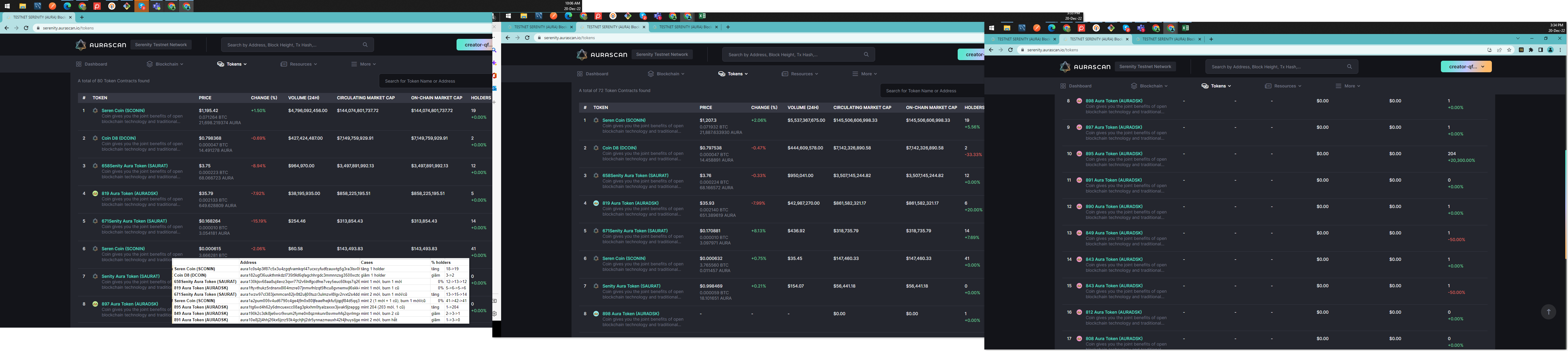Click the scroll-to-top arrow button in the right window

tap(1549, 312)
